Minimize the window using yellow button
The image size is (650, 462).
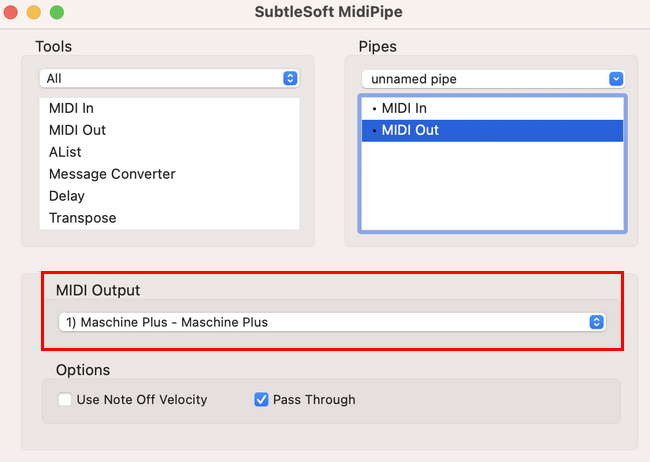point(34,12)
